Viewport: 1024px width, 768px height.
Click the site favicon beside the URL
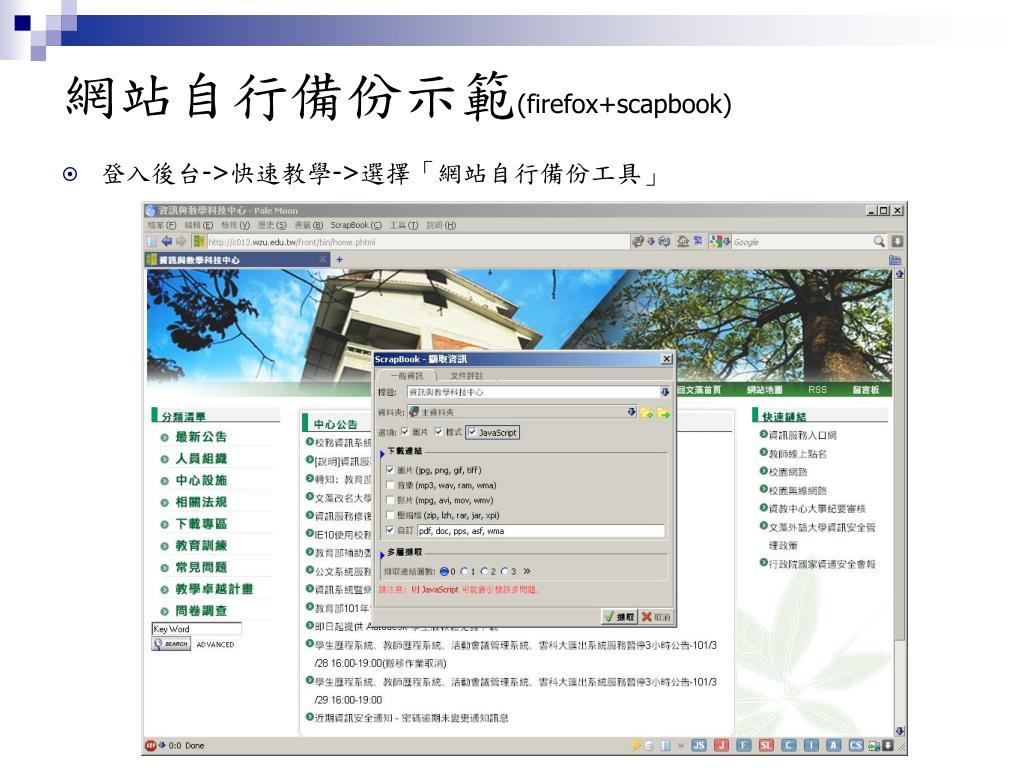click(199, 242)
